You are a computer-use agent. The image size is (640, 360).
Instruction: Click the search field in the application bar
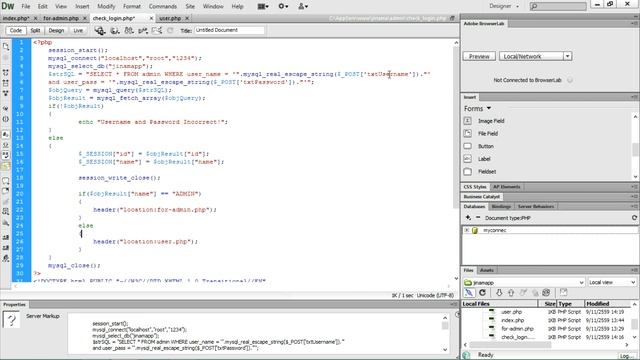coord(558,6)
